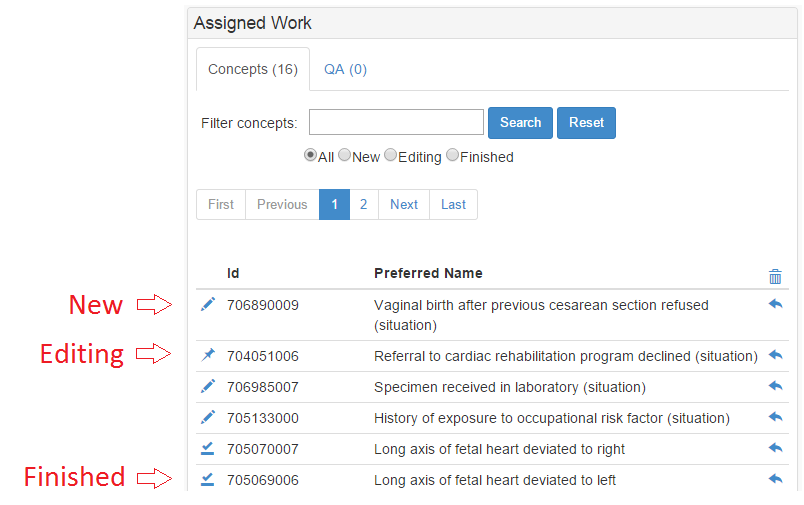Click the Search button
Screen dimensions: 804x505
pyautogui.click(x=520, y=123)
